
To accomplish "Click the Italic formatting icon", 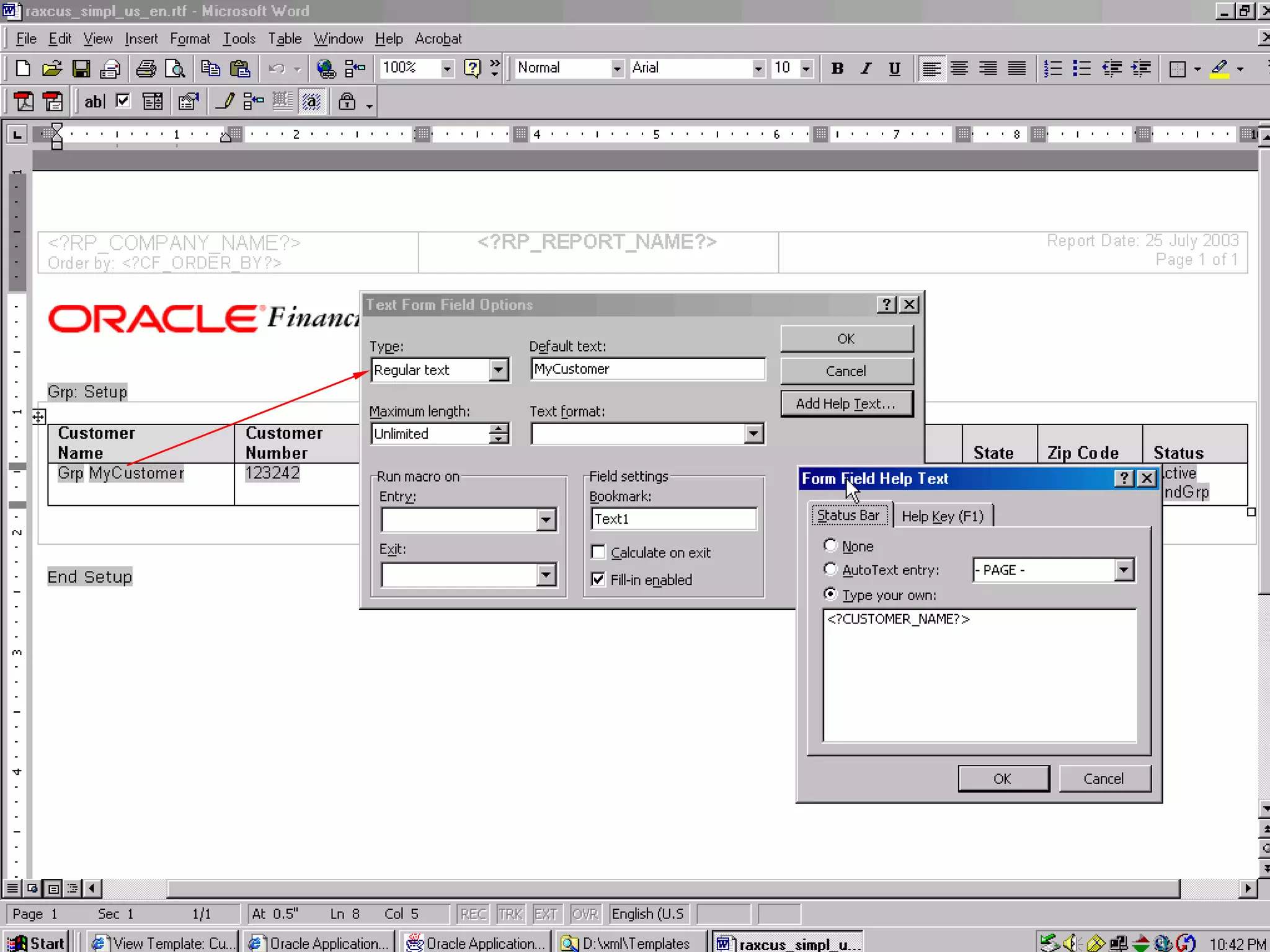I will (x=866, y=68).
